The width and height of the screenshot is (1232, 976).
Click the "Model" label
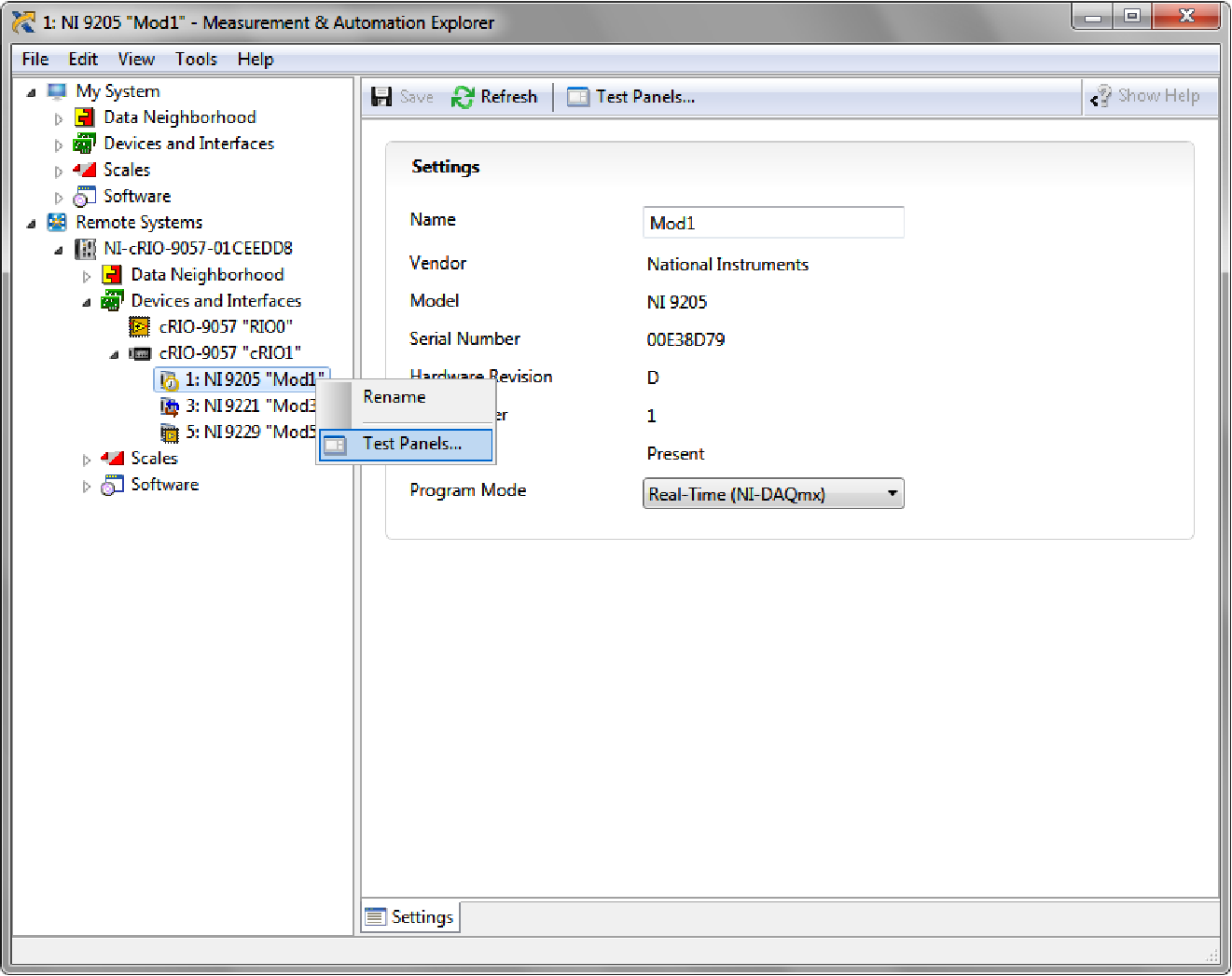(x=435, y=301)
